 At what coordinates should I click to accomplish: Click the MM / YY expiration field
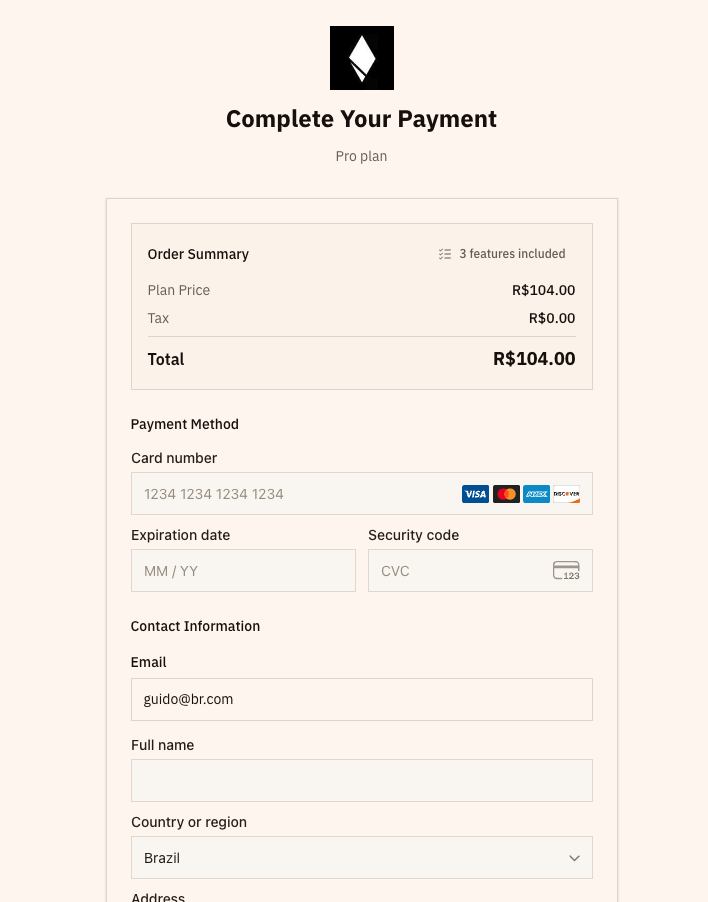pyautogui.click(x=243, y=571)
